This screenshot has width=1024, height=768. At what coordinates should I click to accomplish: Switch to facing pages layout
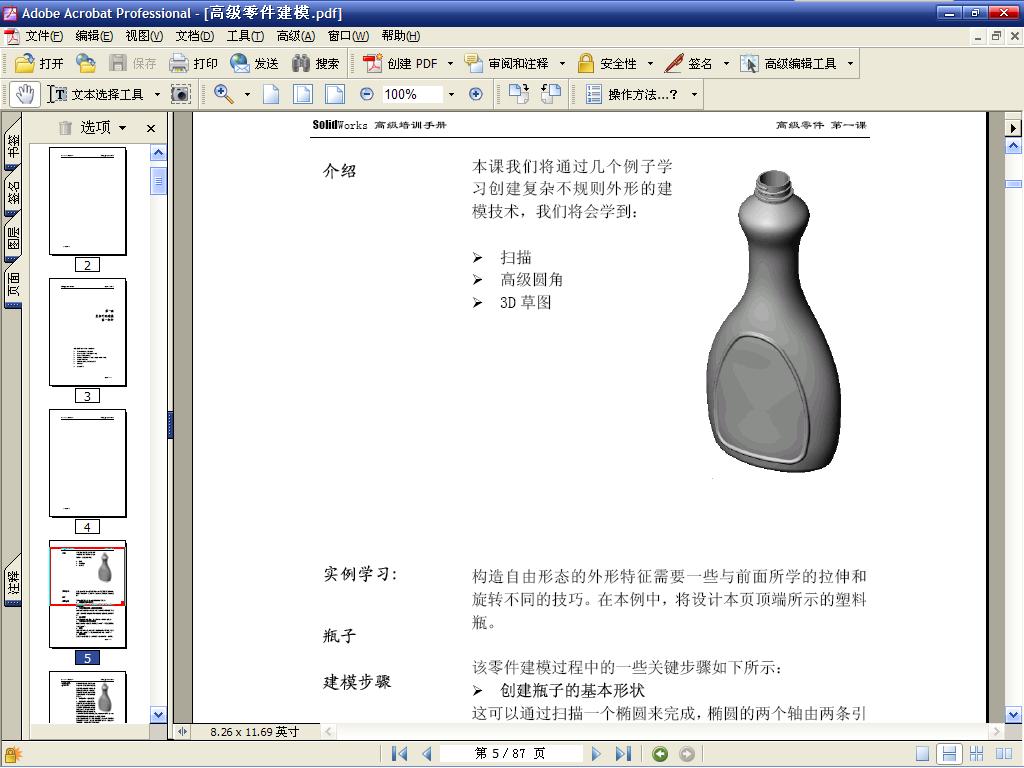point(1004,754)
